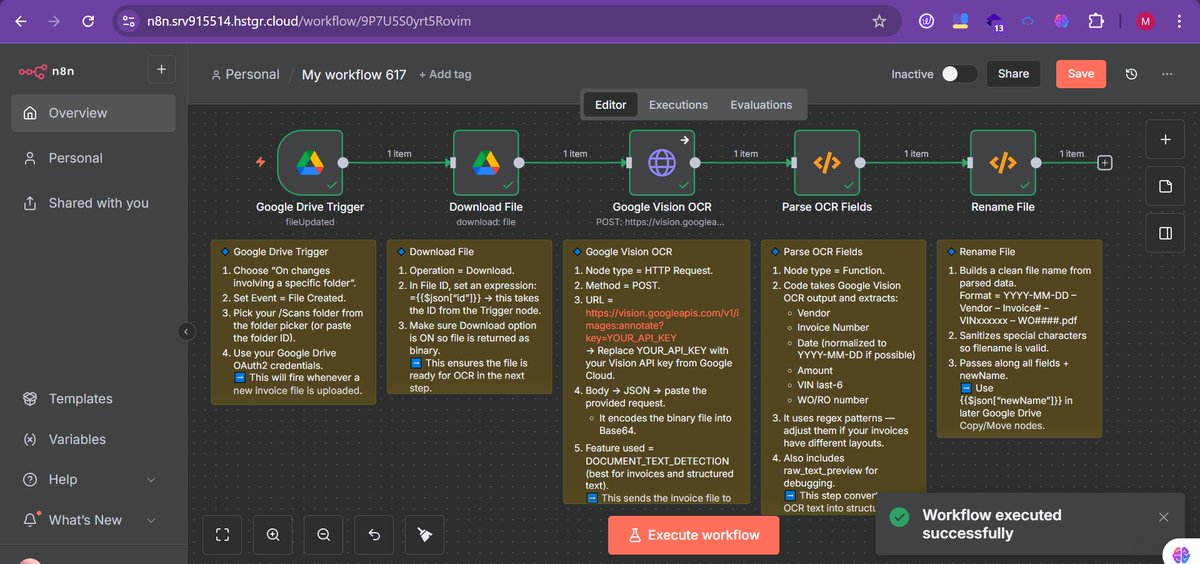
Task: Click the fileUpdated subtitle text
Action: coord(310,222)
